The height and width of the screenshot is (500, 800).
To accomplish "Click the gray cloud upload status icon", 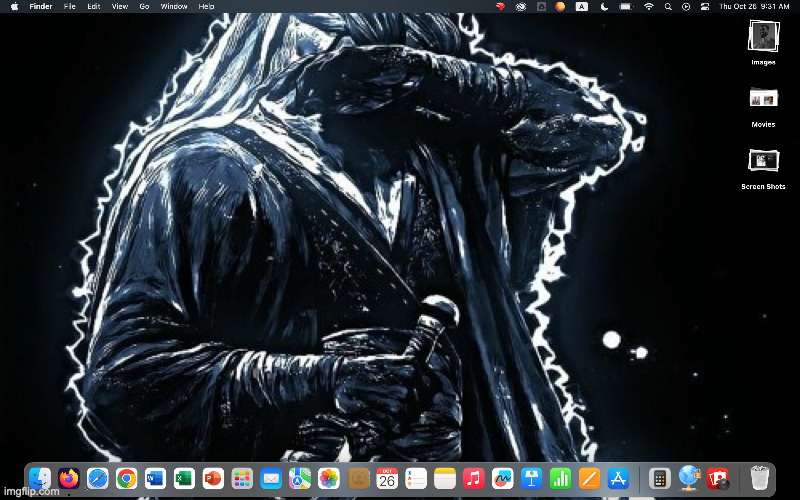I will (541, 7).
